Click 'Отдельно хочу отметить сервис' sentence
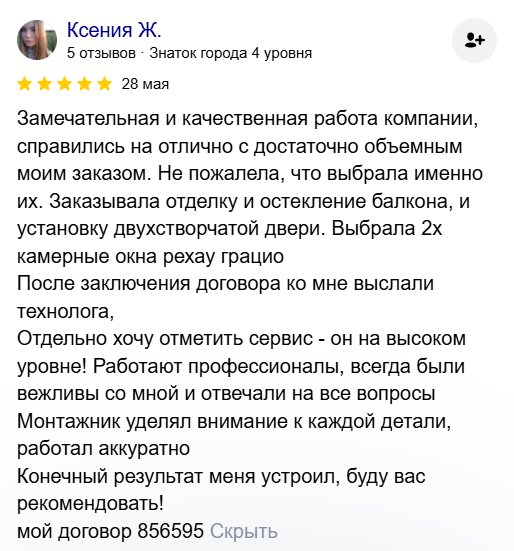 165,339
